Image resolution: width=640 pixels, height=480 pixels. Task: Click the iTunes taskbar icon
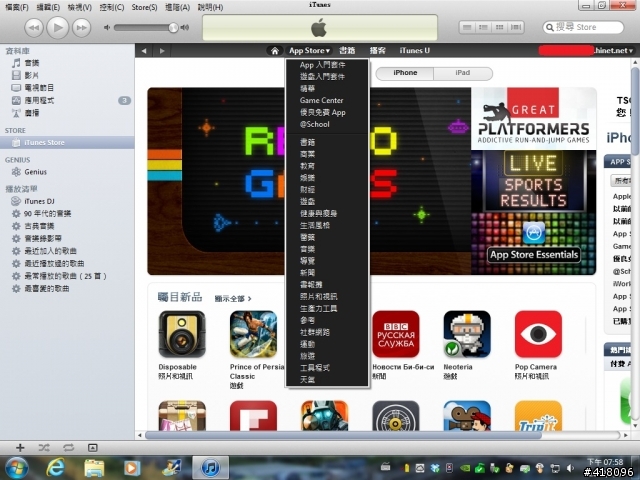click(x=211, y=468)
